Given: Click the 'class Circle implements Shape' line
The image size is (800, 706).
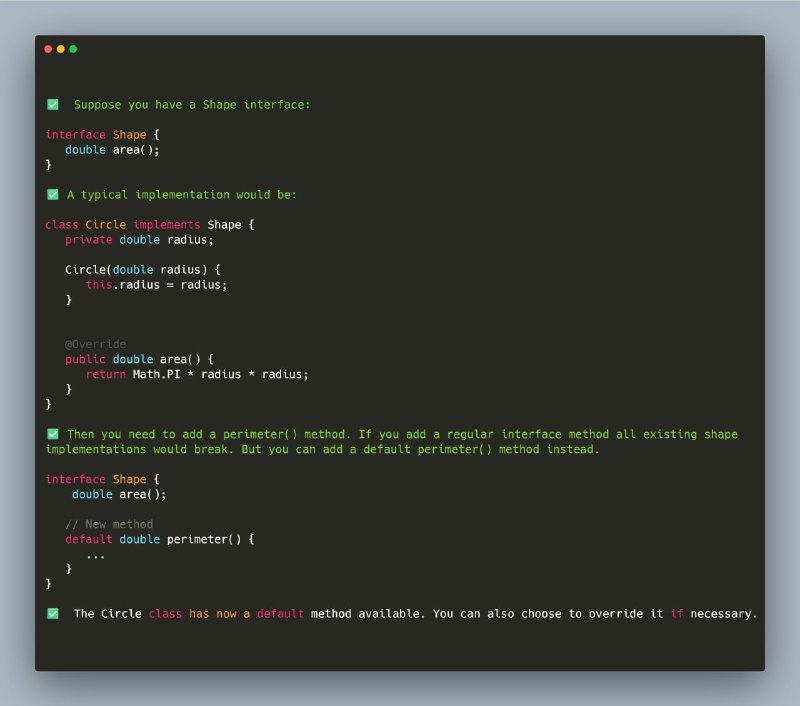Looking at the screenshot, I should click(x=149, y=225).
